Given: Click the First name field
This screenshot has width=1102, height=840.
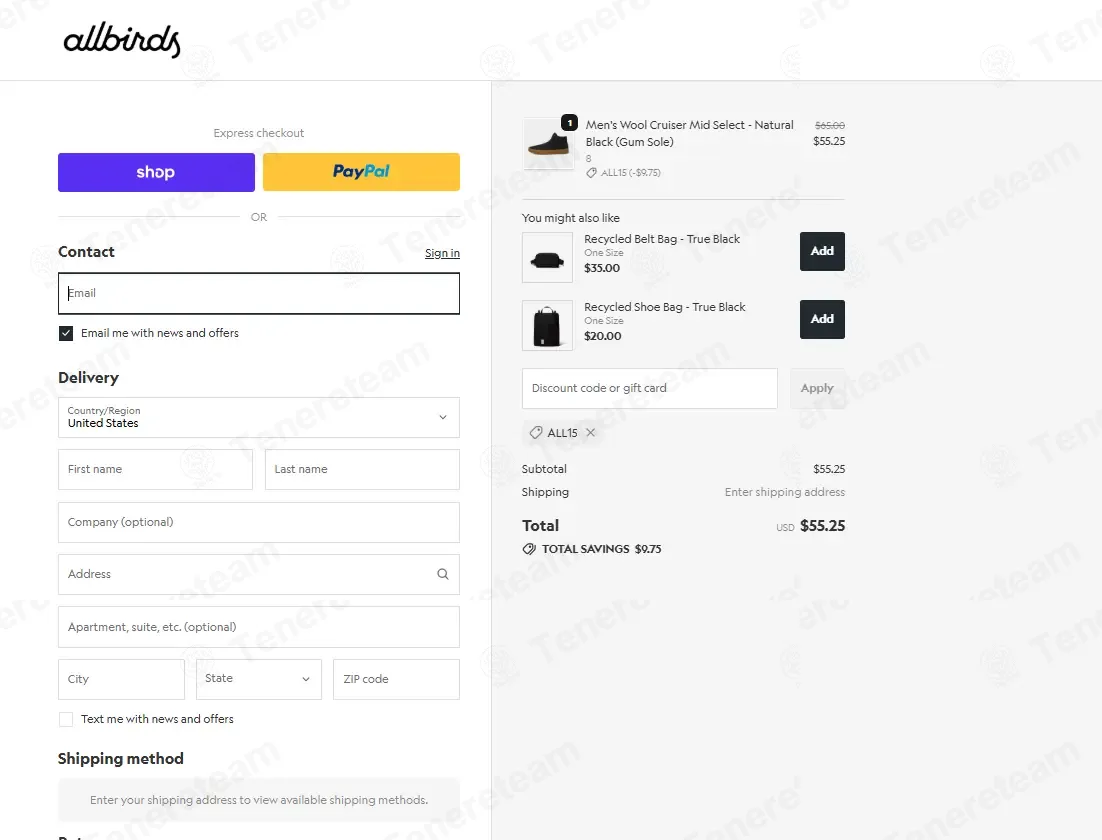Looking at the screenshot, I should [x=155, y=470].
